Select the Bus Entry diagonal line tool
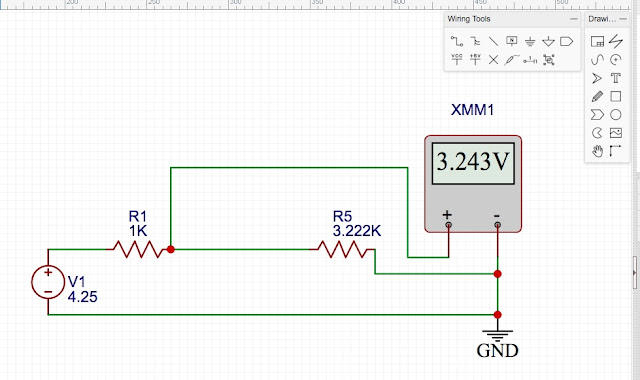 [x=493, y=41]
